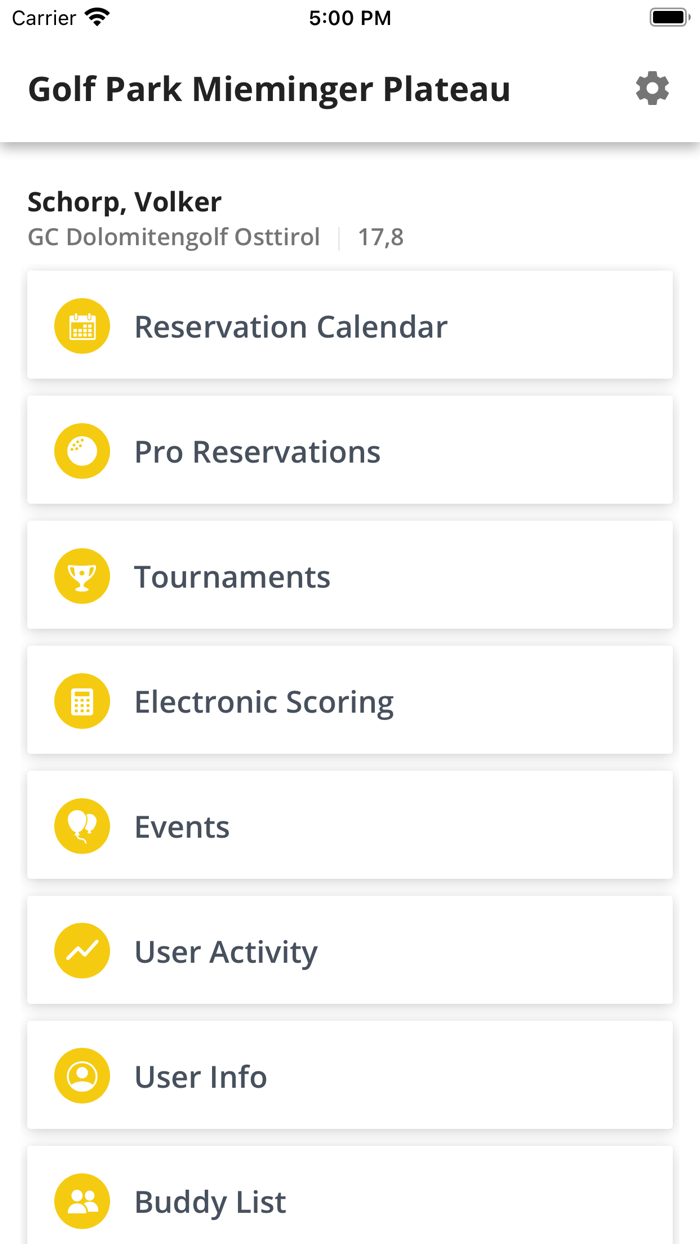Tap the yellow calendar icon
The width and height of the screenshot is (700, 1244).
click(82, 326)
